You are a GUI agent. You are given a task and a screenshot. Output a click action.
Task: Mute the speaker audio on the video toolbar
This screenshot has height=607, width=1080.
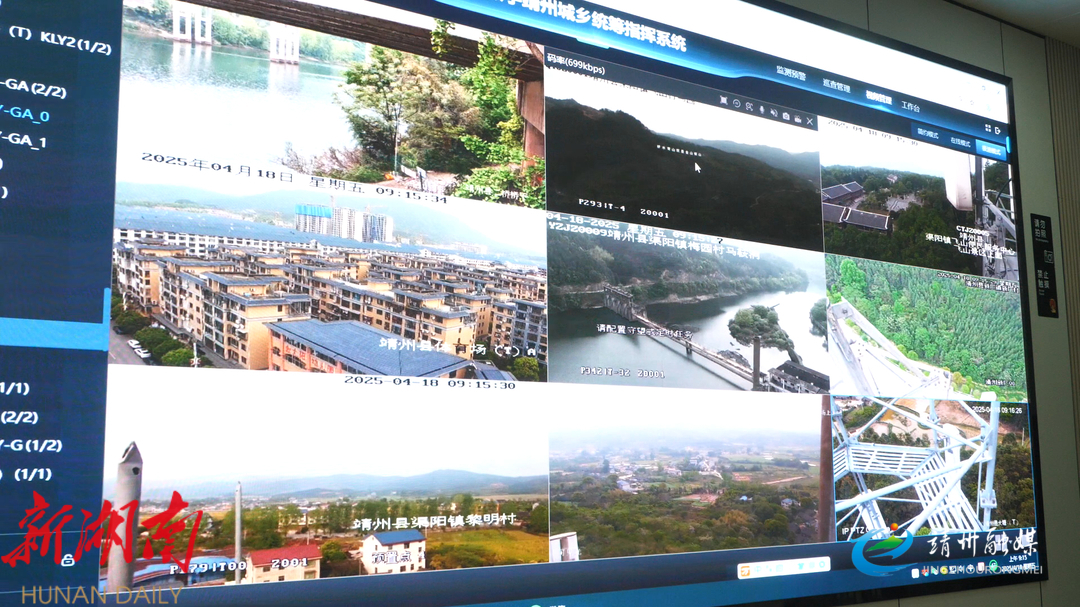(773, 113)
